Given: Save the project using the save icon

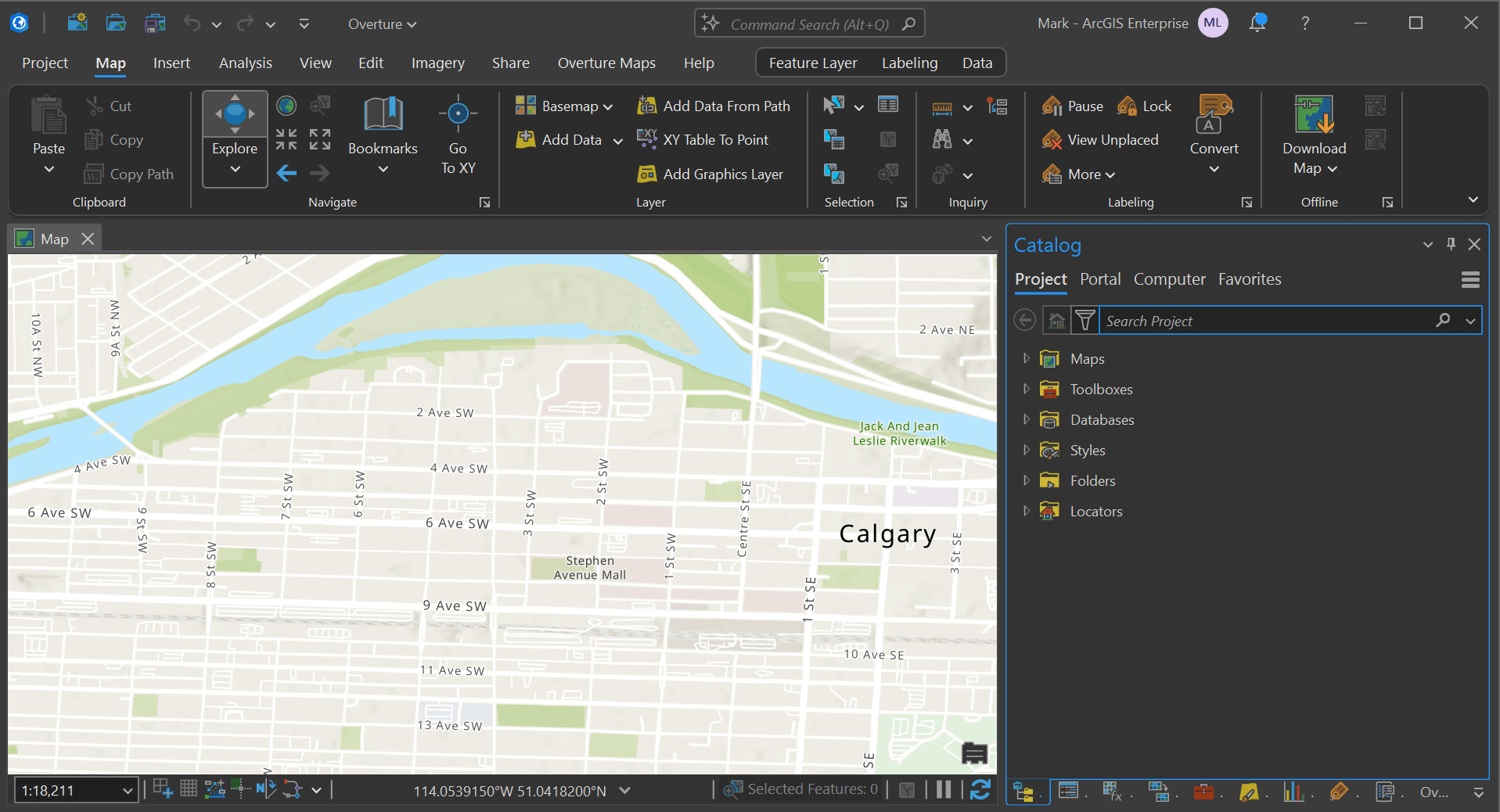Looking at the screenshot, I should coord(155,23).
